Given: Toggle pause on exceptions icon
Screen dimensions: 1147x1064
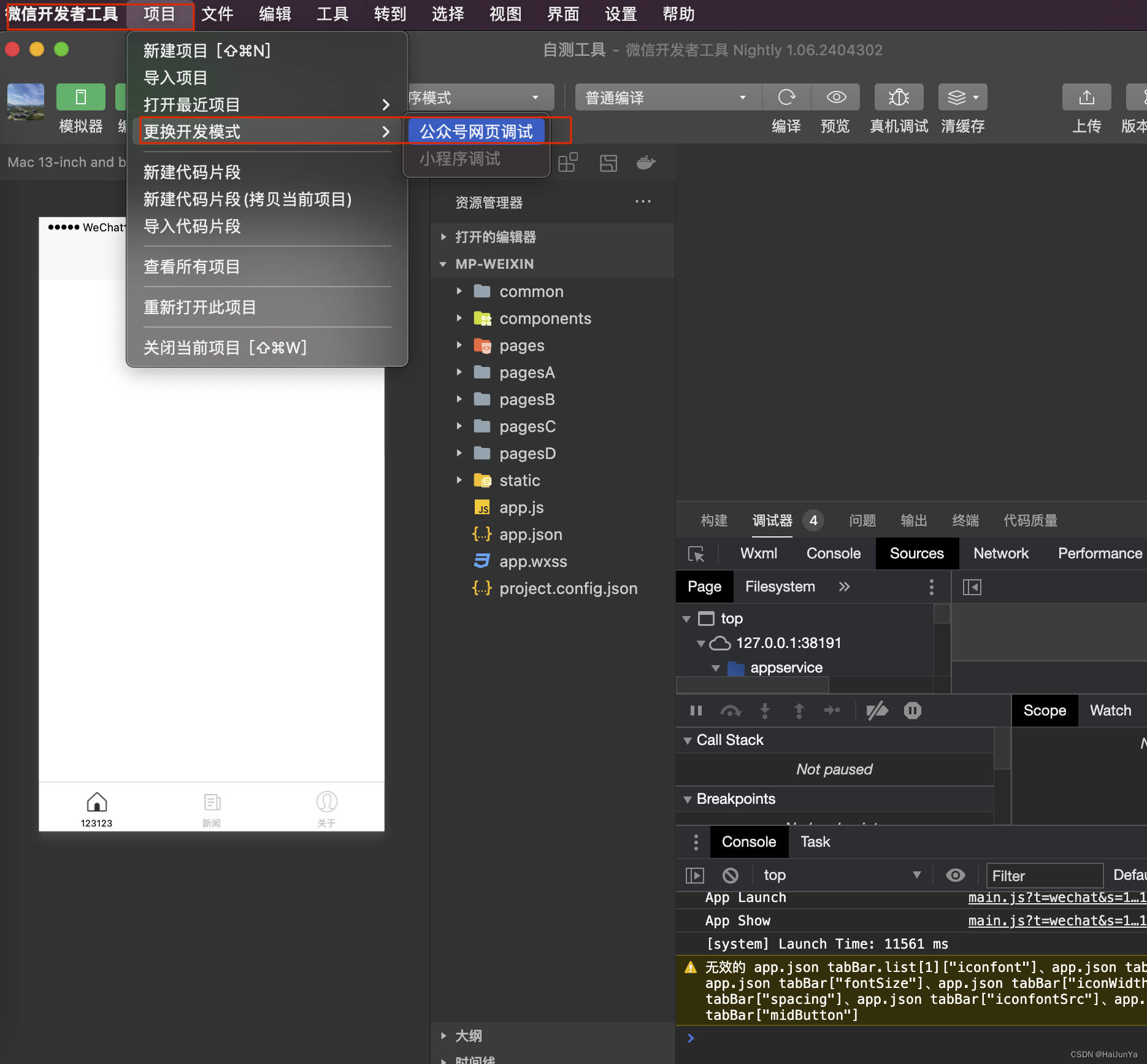Looking at the screenshot, I should (913, 711).
